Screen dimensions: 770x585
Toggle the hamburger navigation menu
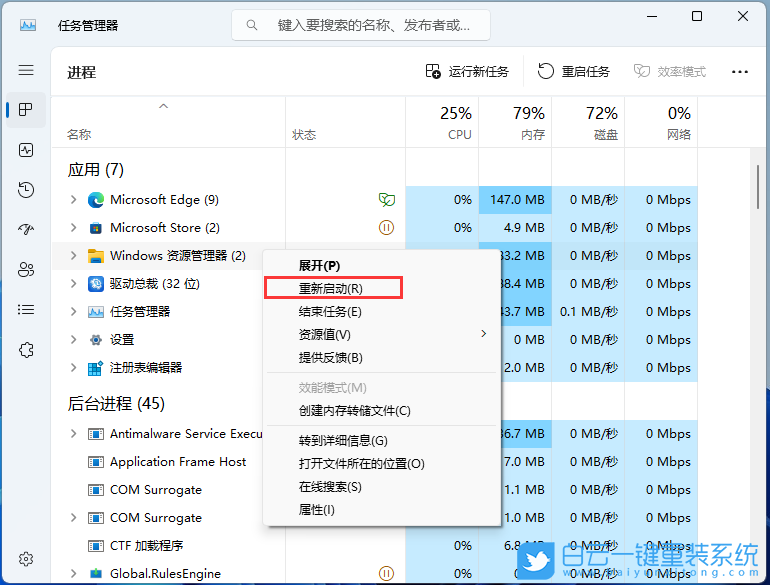pyautogui.click(x=26, y=70)
